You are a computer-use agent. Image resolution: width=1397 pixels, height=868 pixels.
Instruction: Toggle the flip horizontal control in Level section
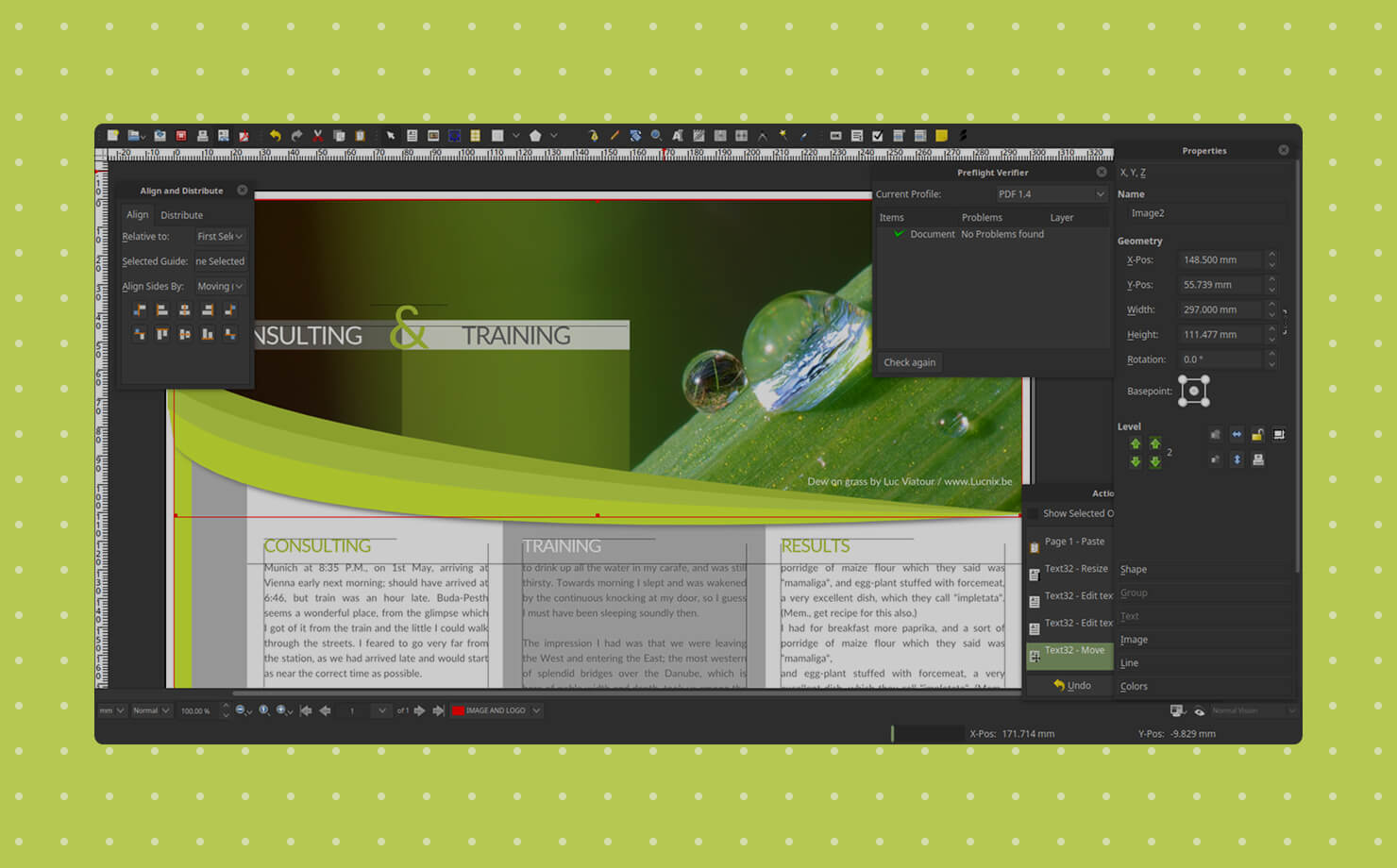coord(1237,434)
